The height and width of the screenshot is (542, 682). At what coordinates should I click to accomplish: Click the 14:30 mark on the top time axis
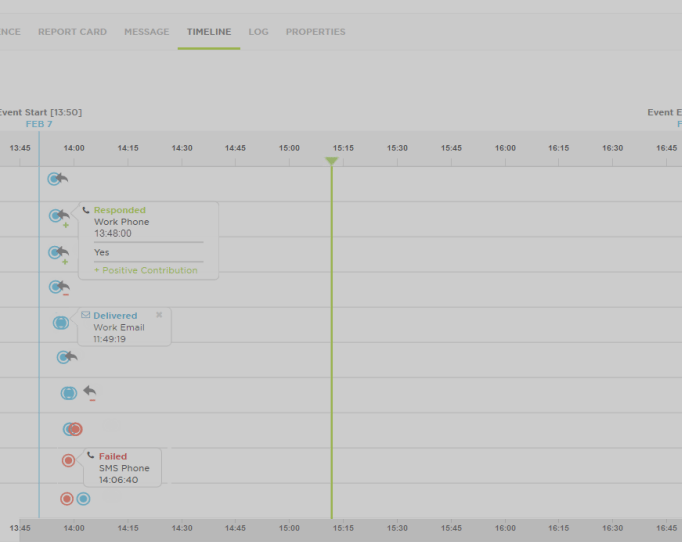[x=182, y=148]
